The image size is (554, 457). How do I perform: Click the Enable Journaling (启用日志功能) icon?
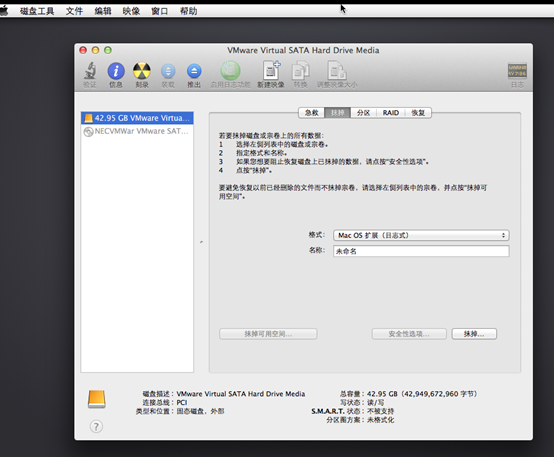click(x=230, y=71)
